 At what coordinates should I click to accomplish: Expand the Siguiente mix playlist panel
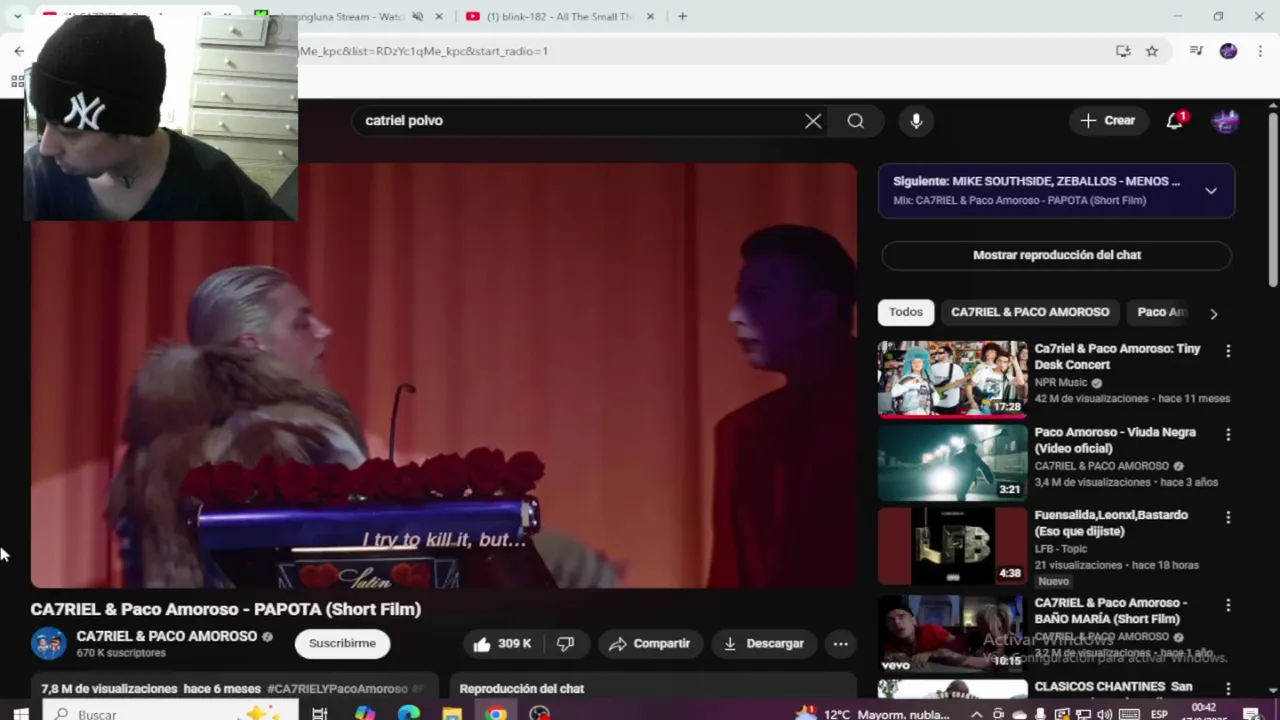click(x=1211, y=190)
